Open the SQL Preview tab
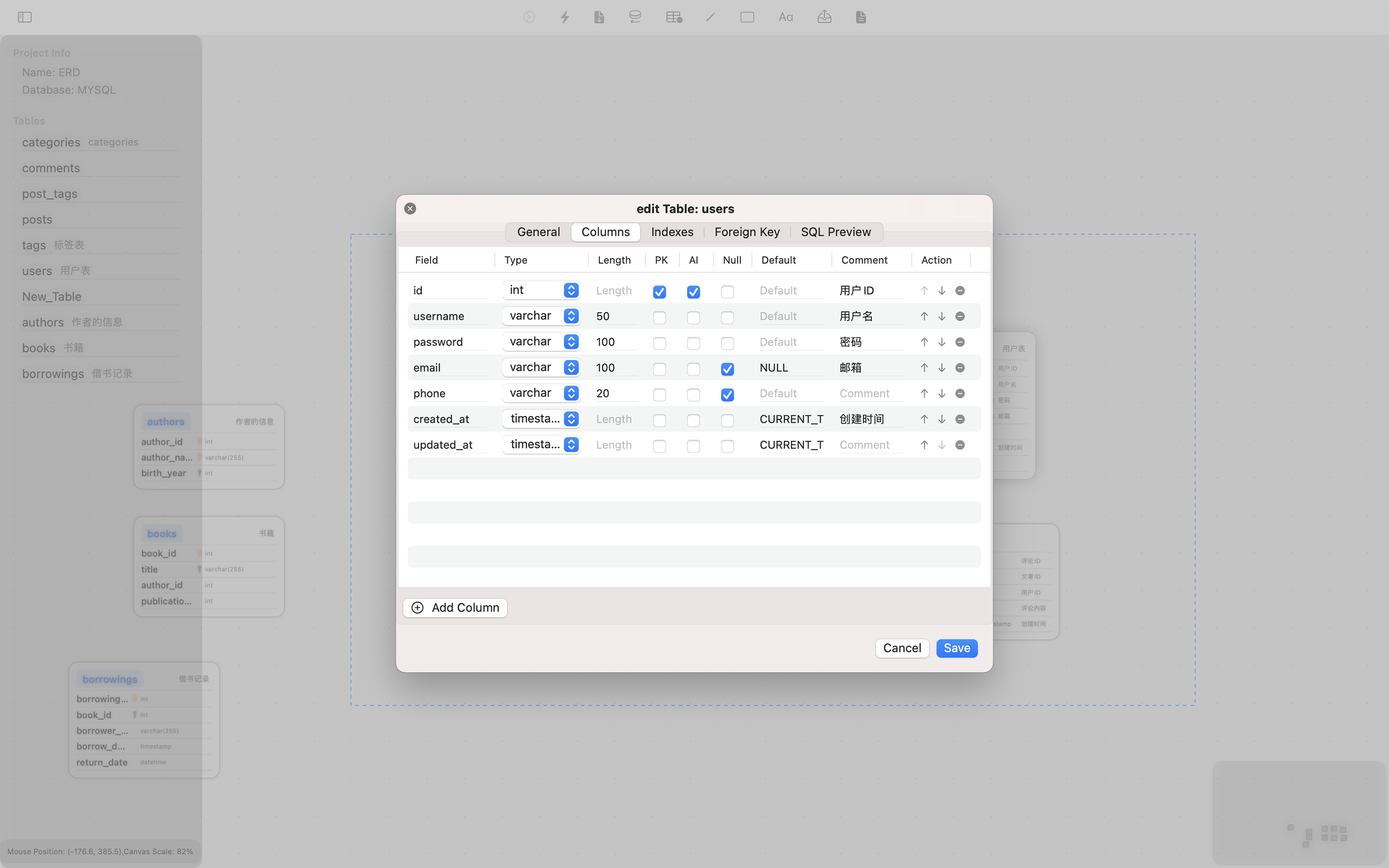1389x868 pixels. (836, 232)
